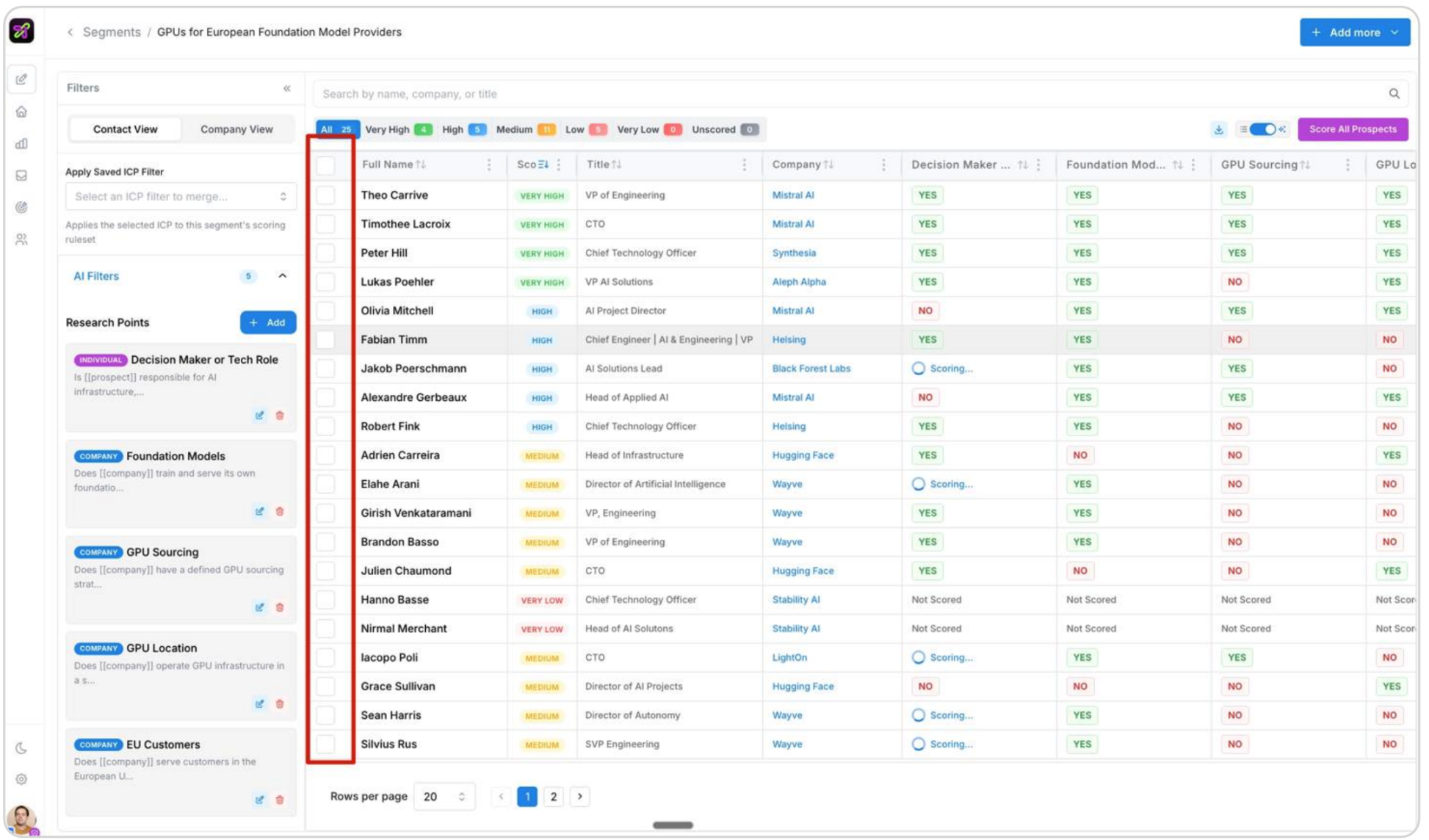Screen dimensions: 1429x840
Task: Check the Peter Hill row checkbox
Action: [325, 253]
